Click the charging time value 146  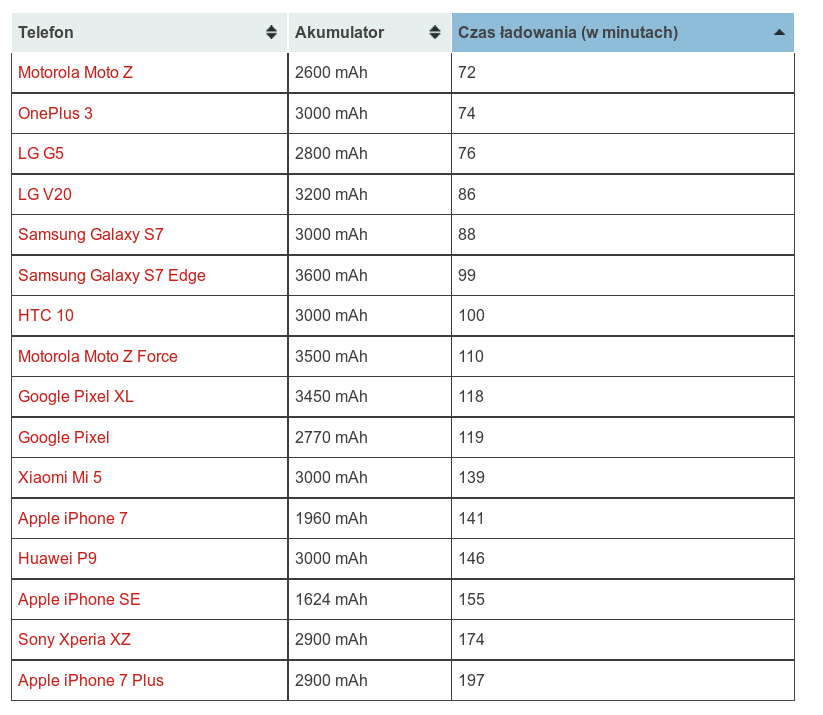coord(471,559)
